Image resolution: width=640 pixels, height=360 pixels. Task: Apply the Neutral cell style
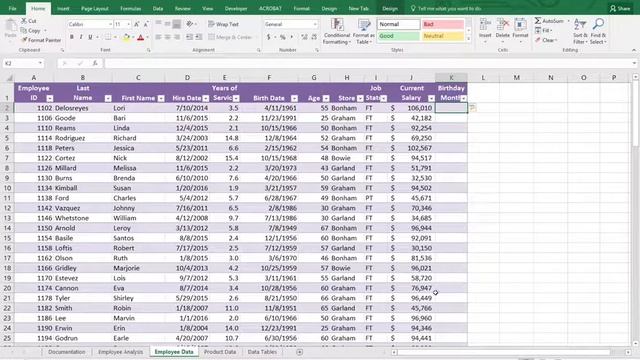click(x=443, y=36)
